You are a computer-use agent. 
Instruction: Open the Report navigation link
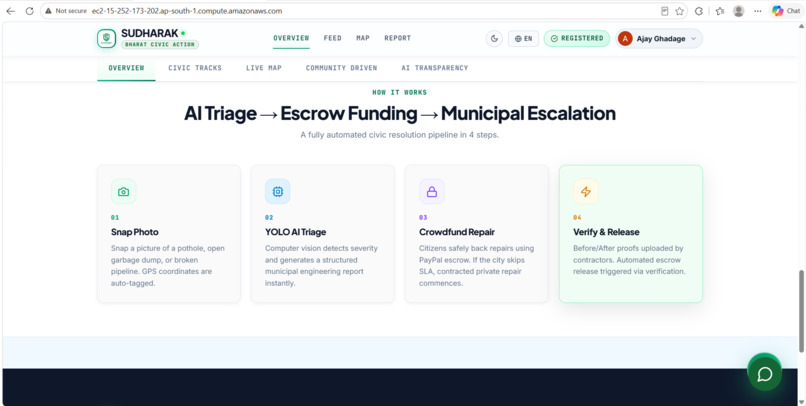(398, 38)
